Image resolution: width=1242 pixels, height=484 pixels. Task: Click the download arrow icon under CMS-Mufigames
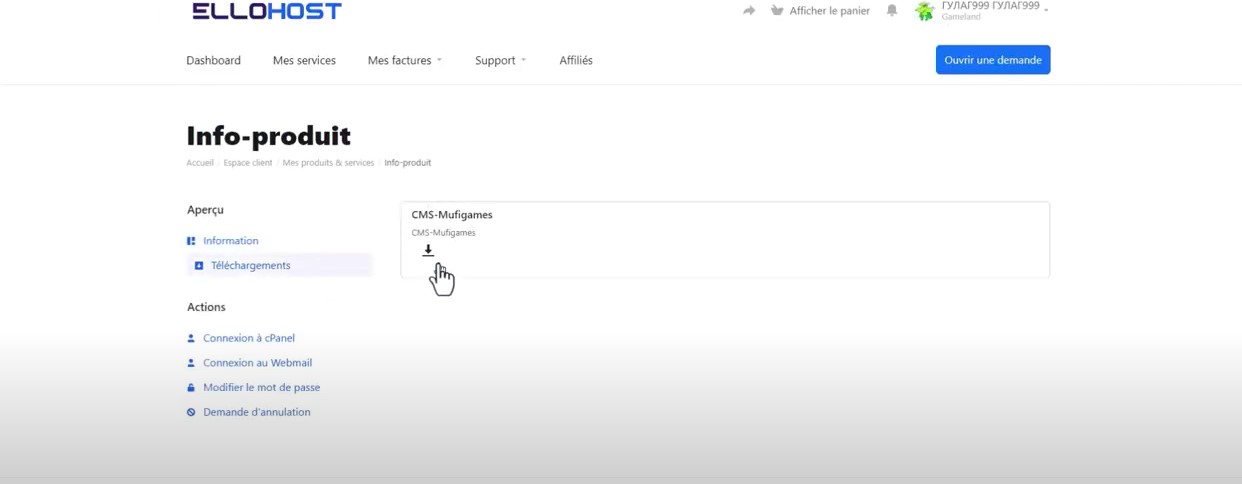(428, 250)
